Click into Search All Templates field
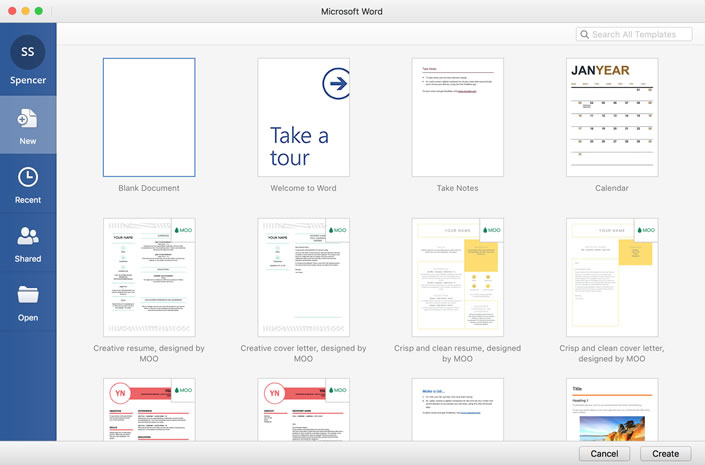 point(634,35)
